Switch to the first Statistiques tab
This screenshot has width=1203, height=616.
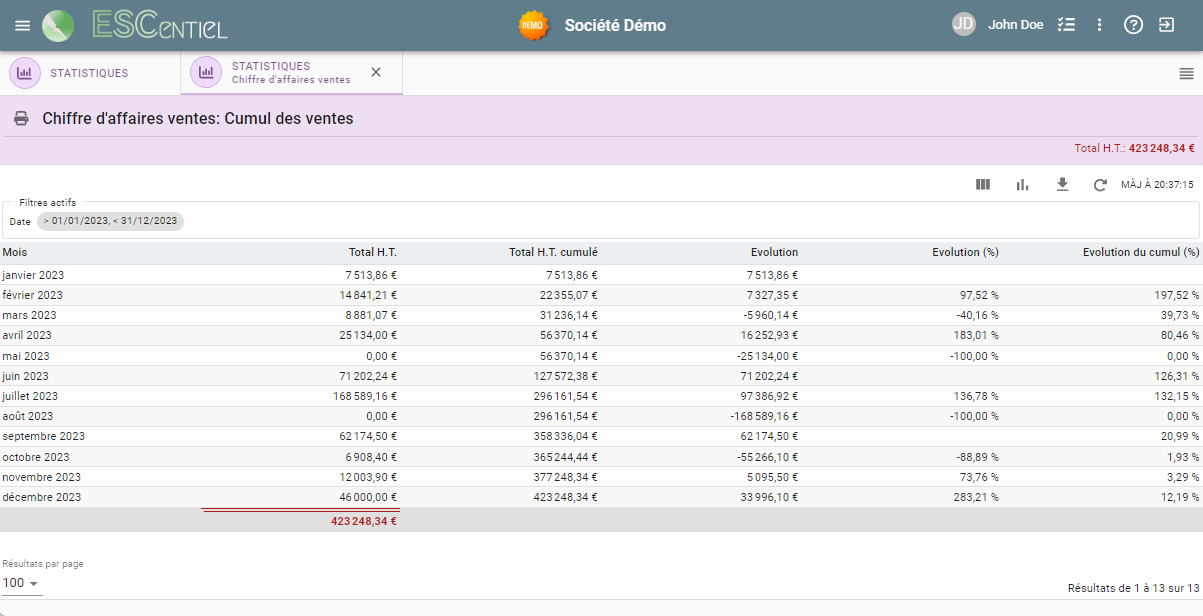coord(88,73)
